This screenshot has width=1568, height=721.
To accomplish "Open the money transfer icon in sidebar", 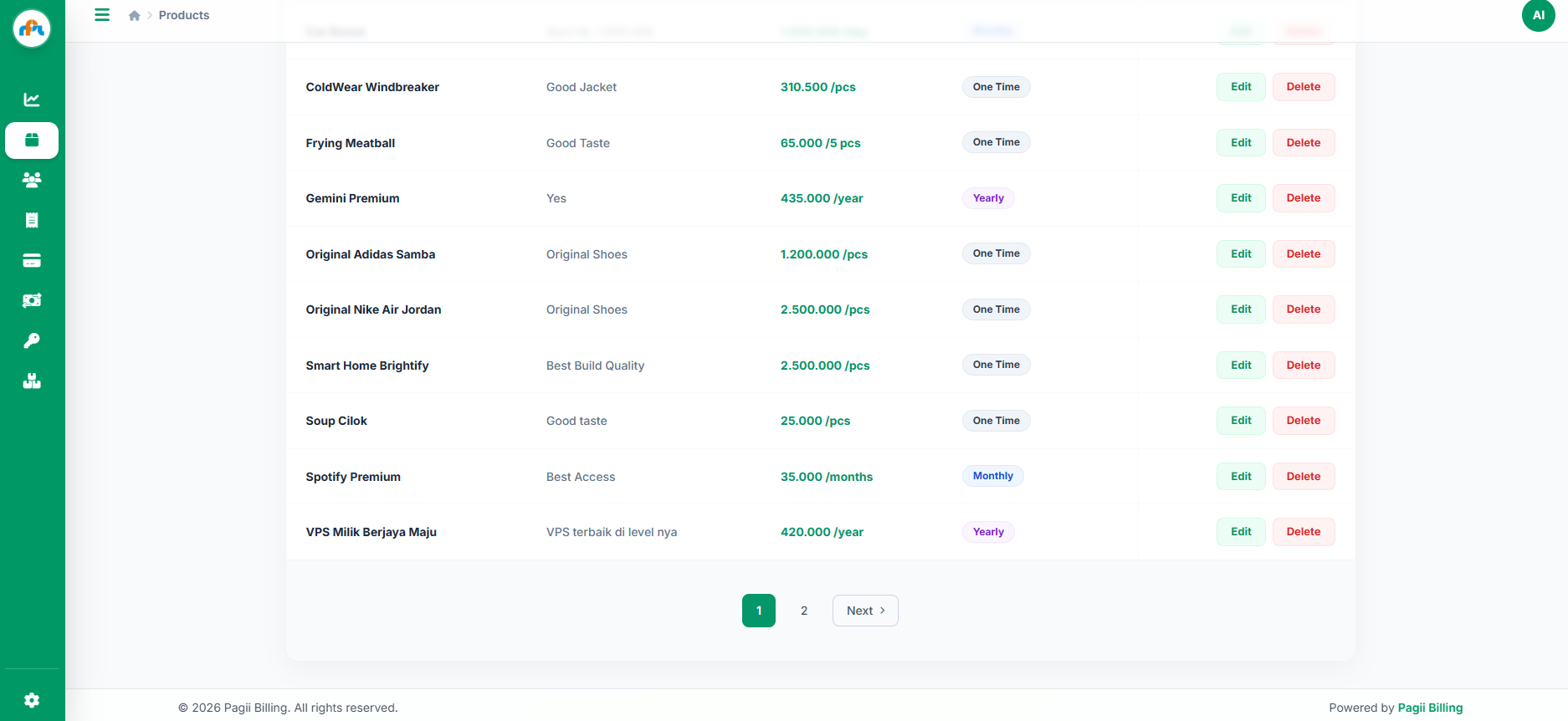I will tap(32, 300).
